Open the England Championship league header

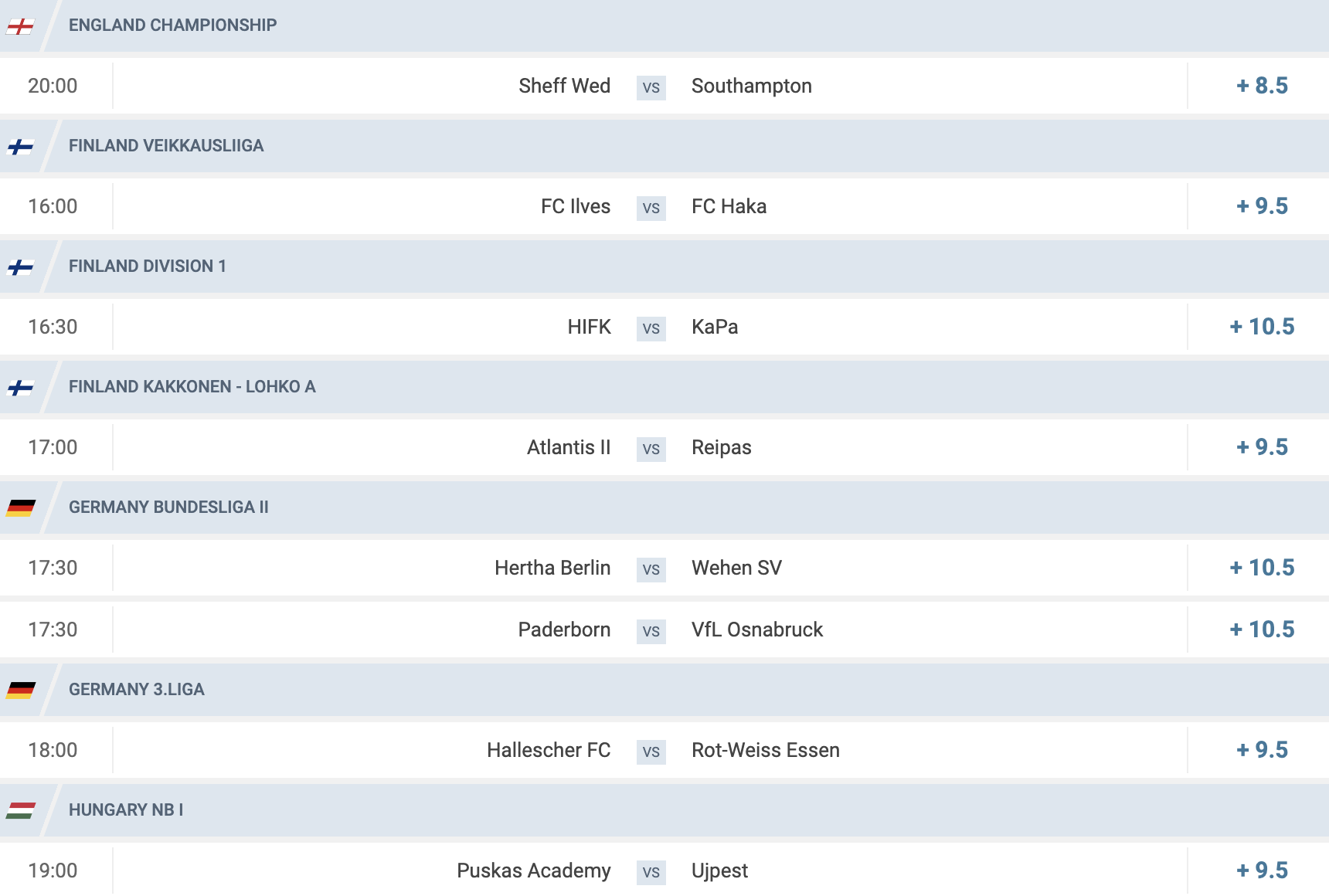click(x=664, y=25)
